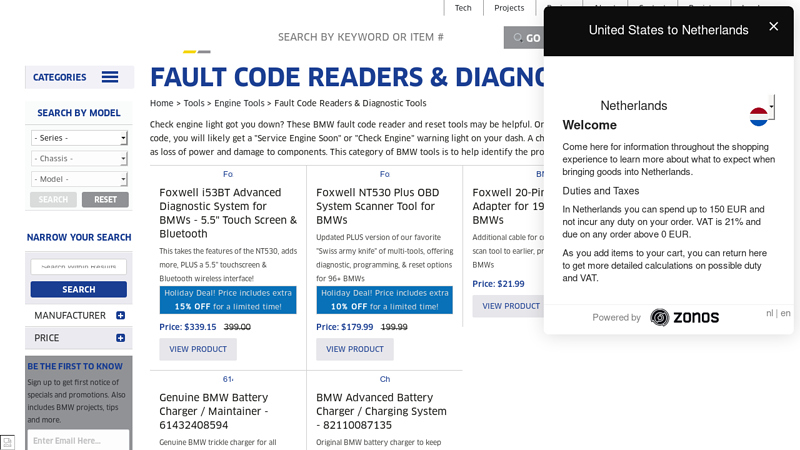This screenshot has width=800, height=450.
Task: Switch popup language to nl
Action: 769,313
